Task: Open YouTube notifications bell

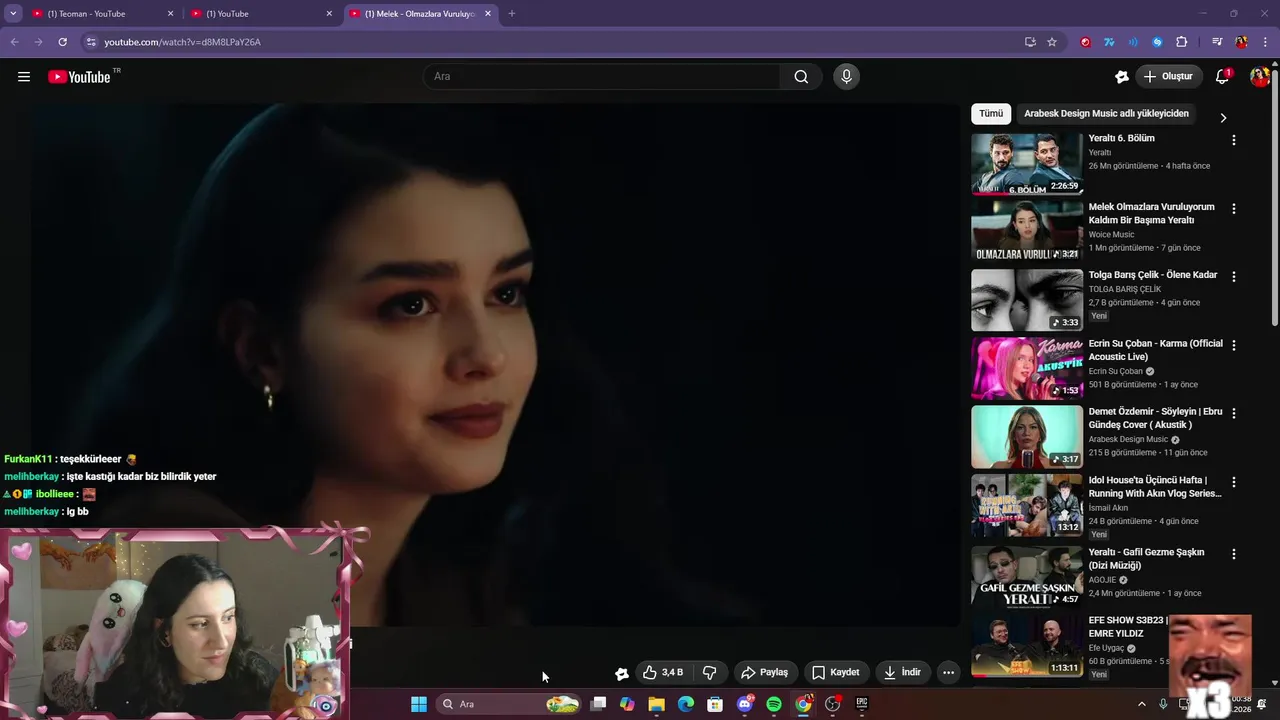Action: click(1222, 77)
